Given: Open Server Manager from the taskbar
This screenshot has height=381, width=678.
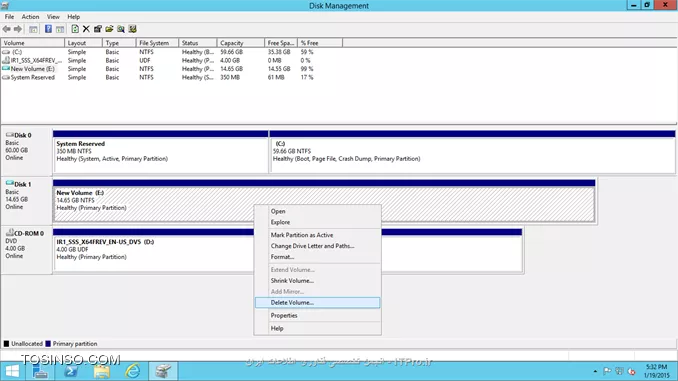Looking at the screenshot, I should 40,371.
